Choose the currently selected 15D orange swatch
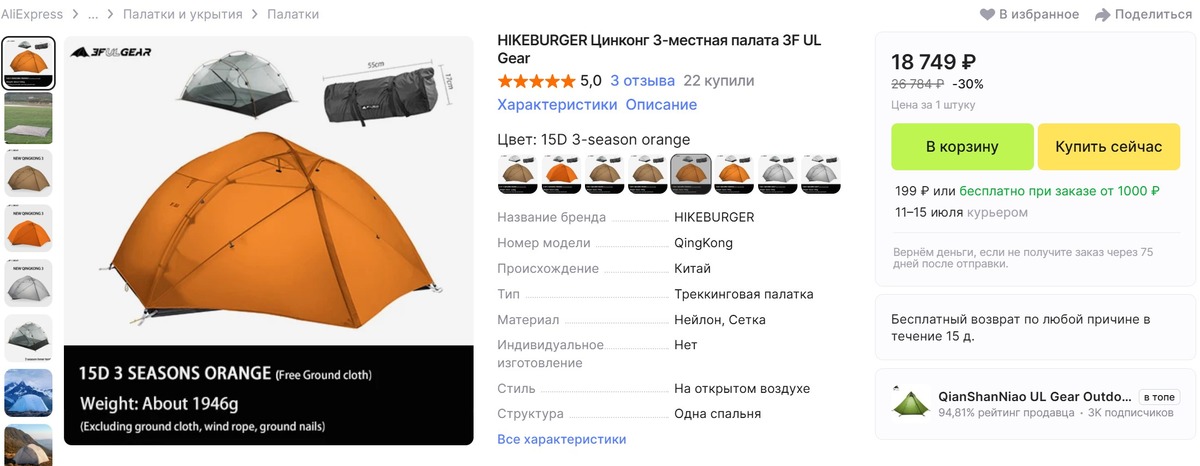 point(691,173)
